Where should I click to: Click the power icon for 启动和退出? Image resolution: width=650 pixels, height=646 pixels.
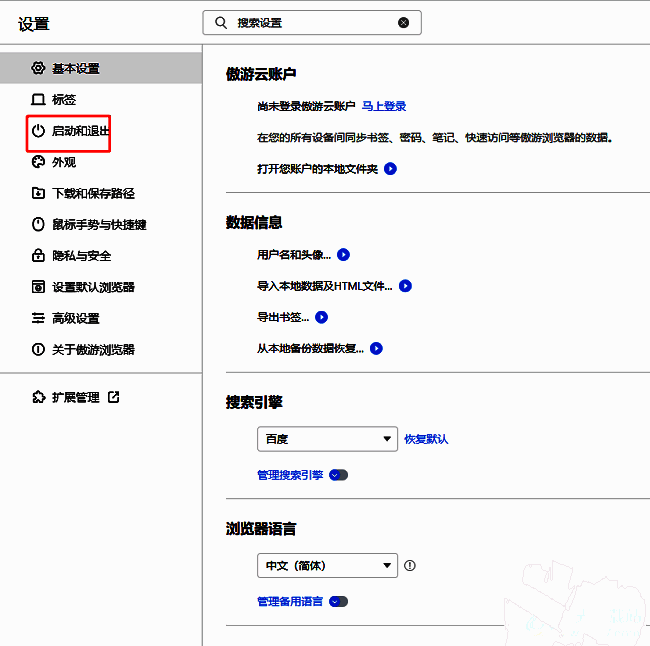38,131
